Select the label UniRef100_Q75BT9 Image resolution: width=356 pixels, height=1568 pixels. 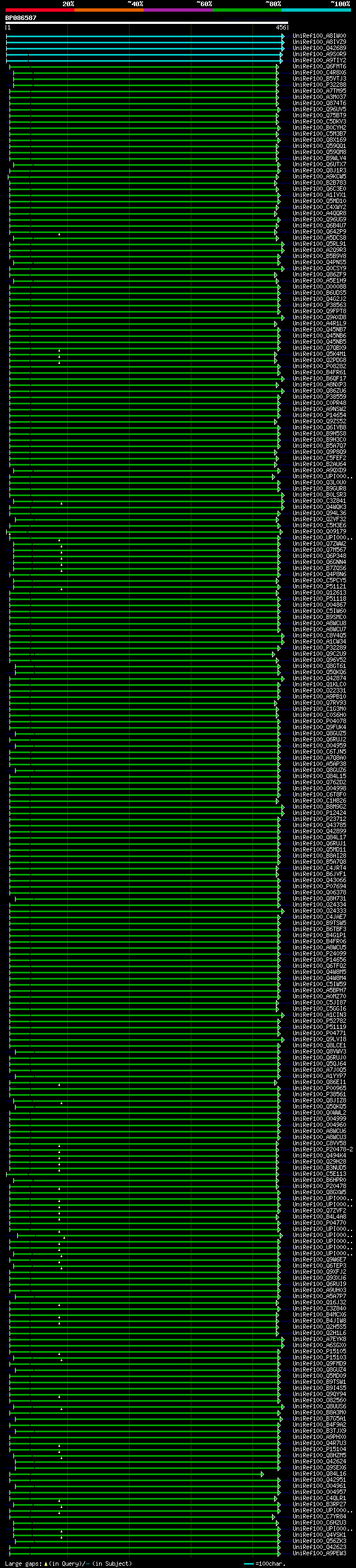319,115
